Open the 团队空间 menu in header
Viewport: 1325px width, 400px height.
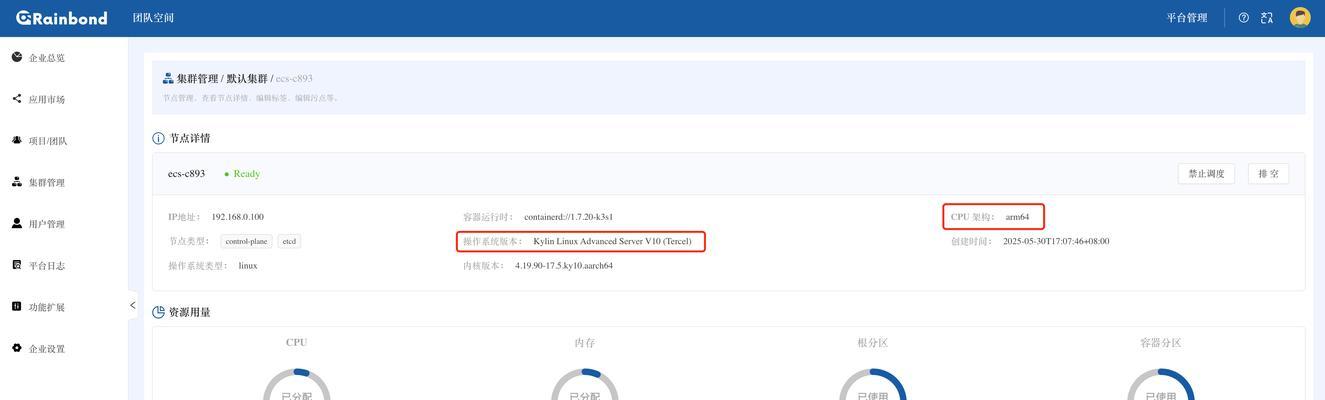(153, 18)
